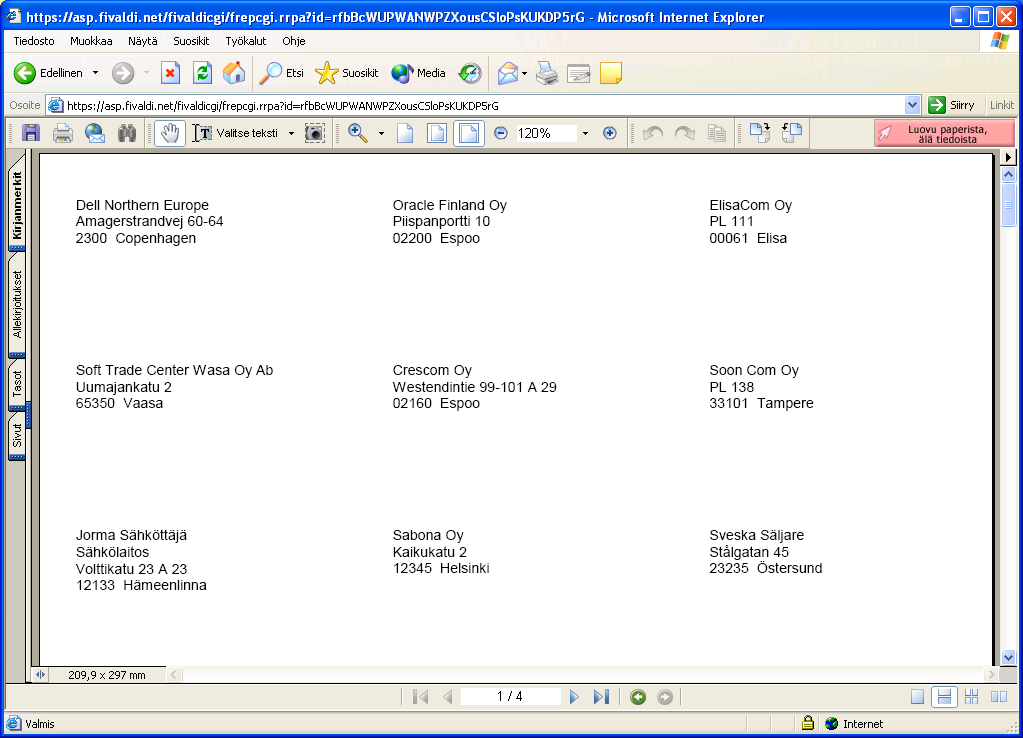
Task: Open the Suosikit menu
Action: [191, 41]
